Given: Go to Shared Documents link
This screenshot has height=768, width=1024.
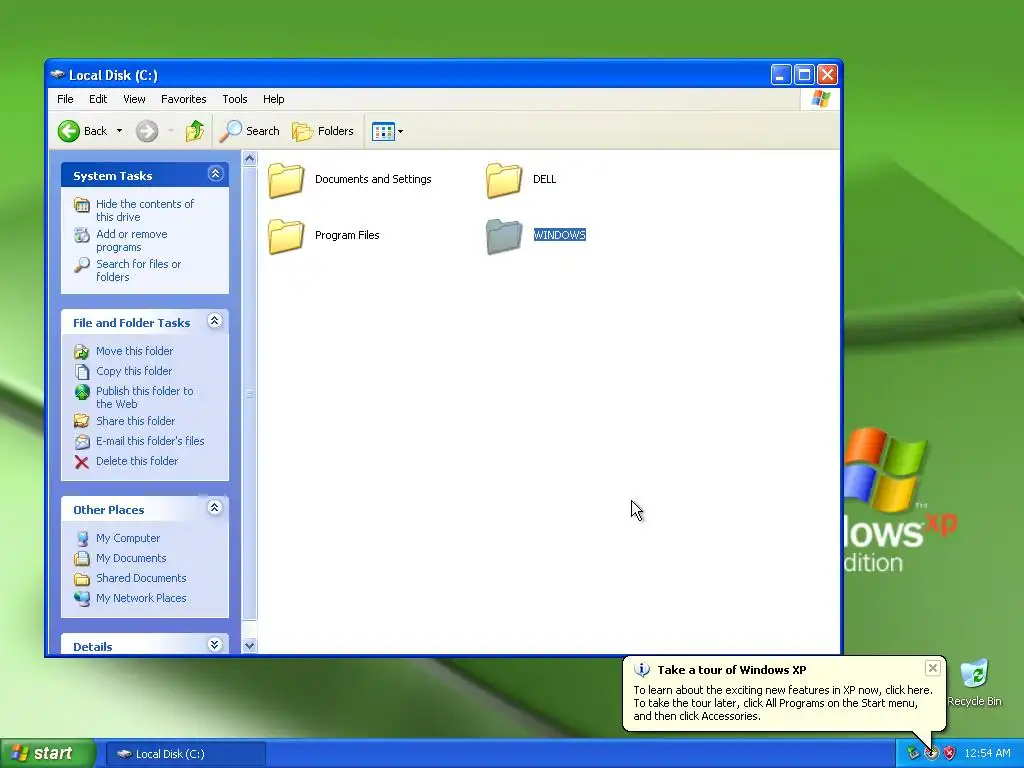Looking at the screenshot, I should click(x=141, y=578).
